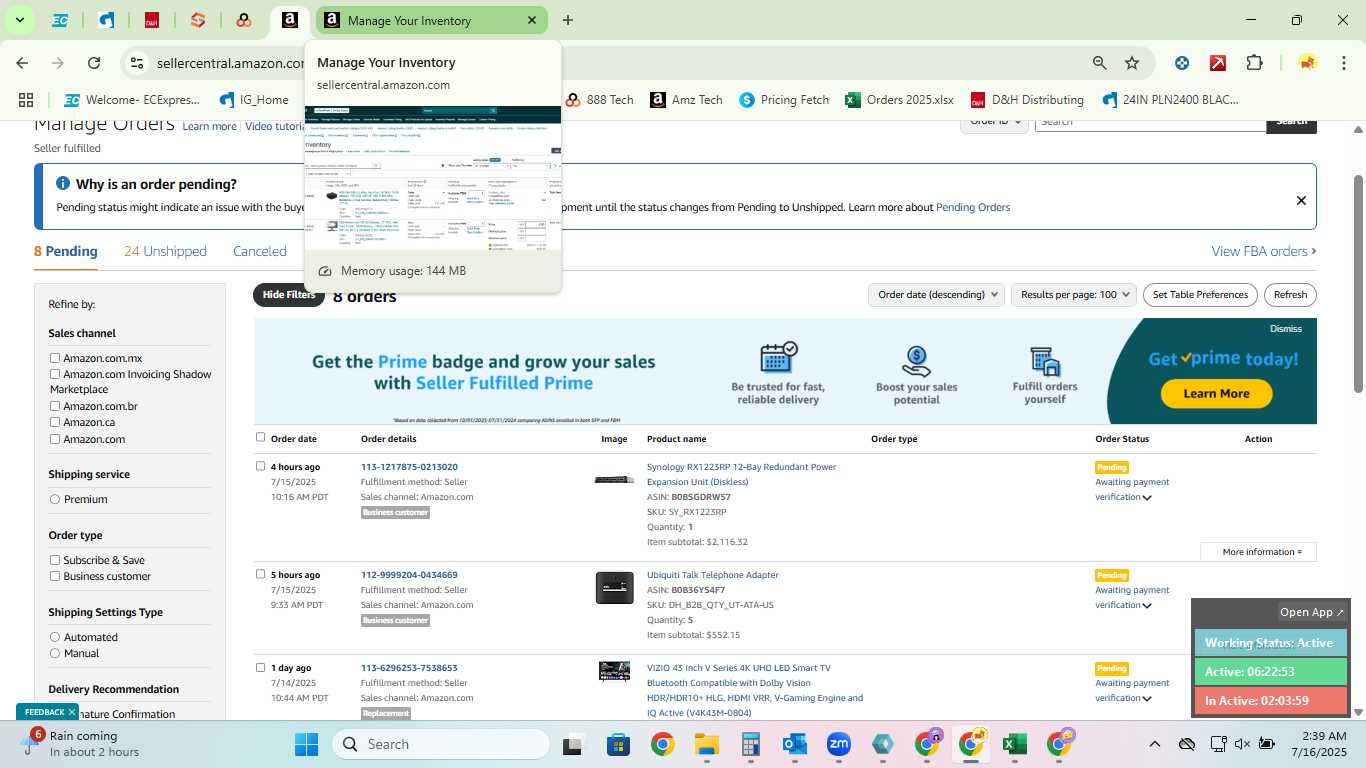
Task: Expand Awaiting payment verification for Ubiquiti order
Action: point(1147,606)
